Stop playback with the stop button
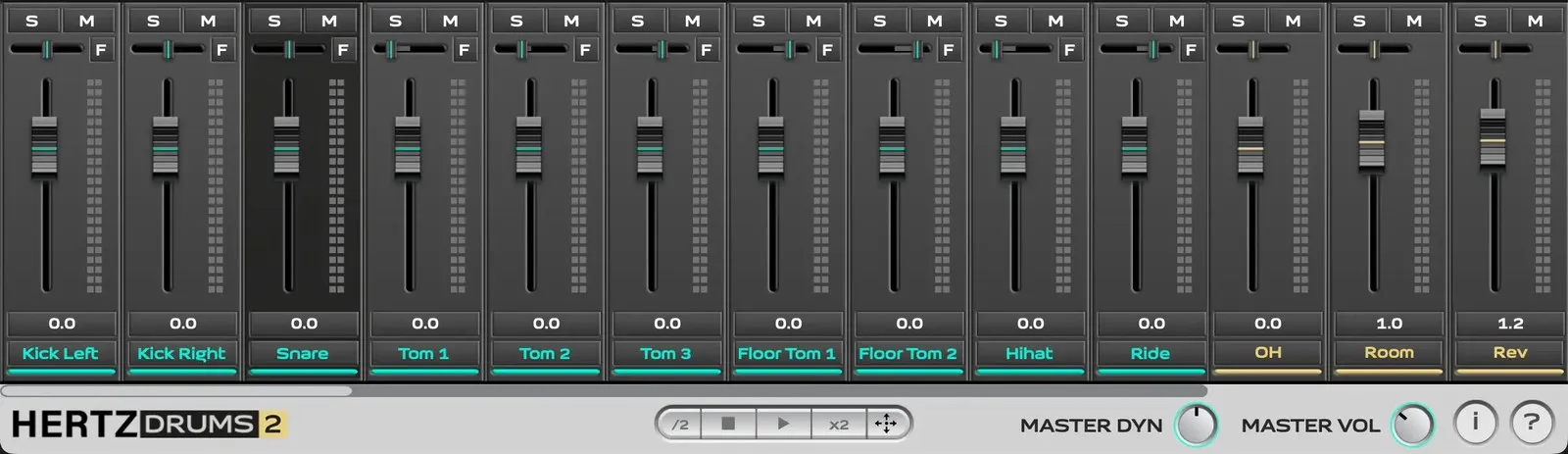 (728, 424)
